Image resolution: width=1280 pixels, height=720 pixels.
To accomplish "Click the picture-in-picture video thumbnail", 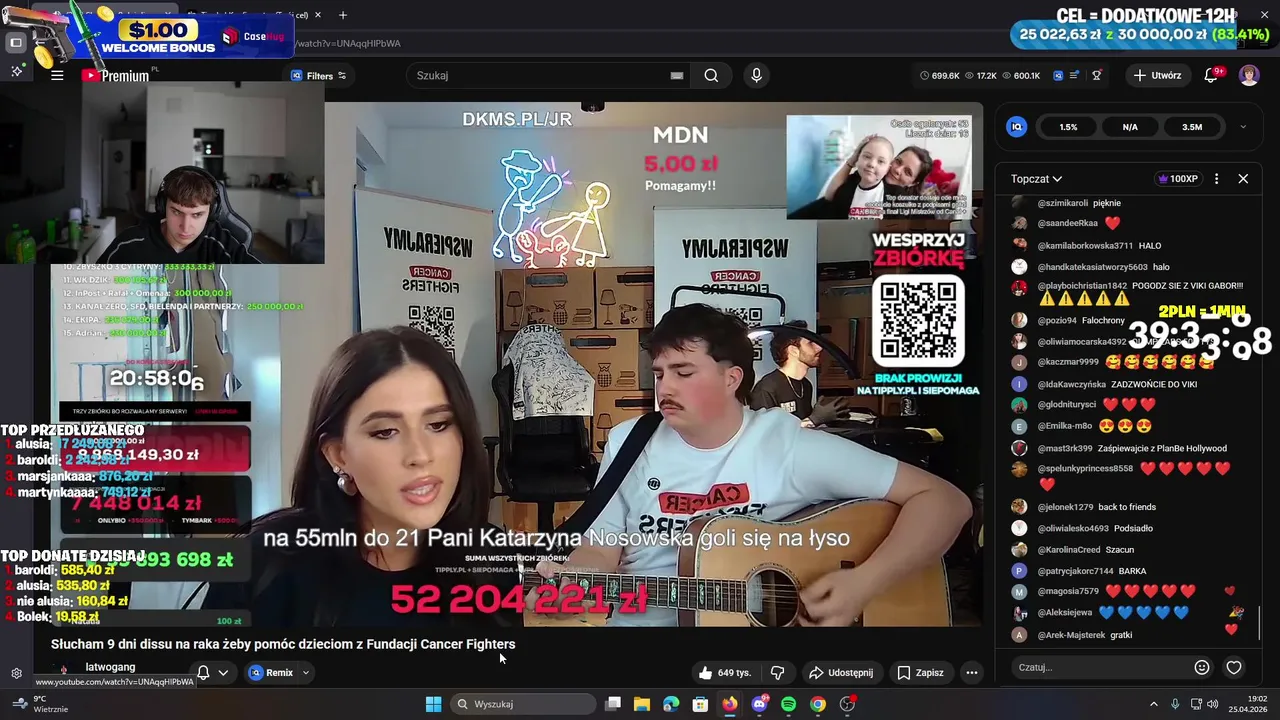I will (878, 167).
